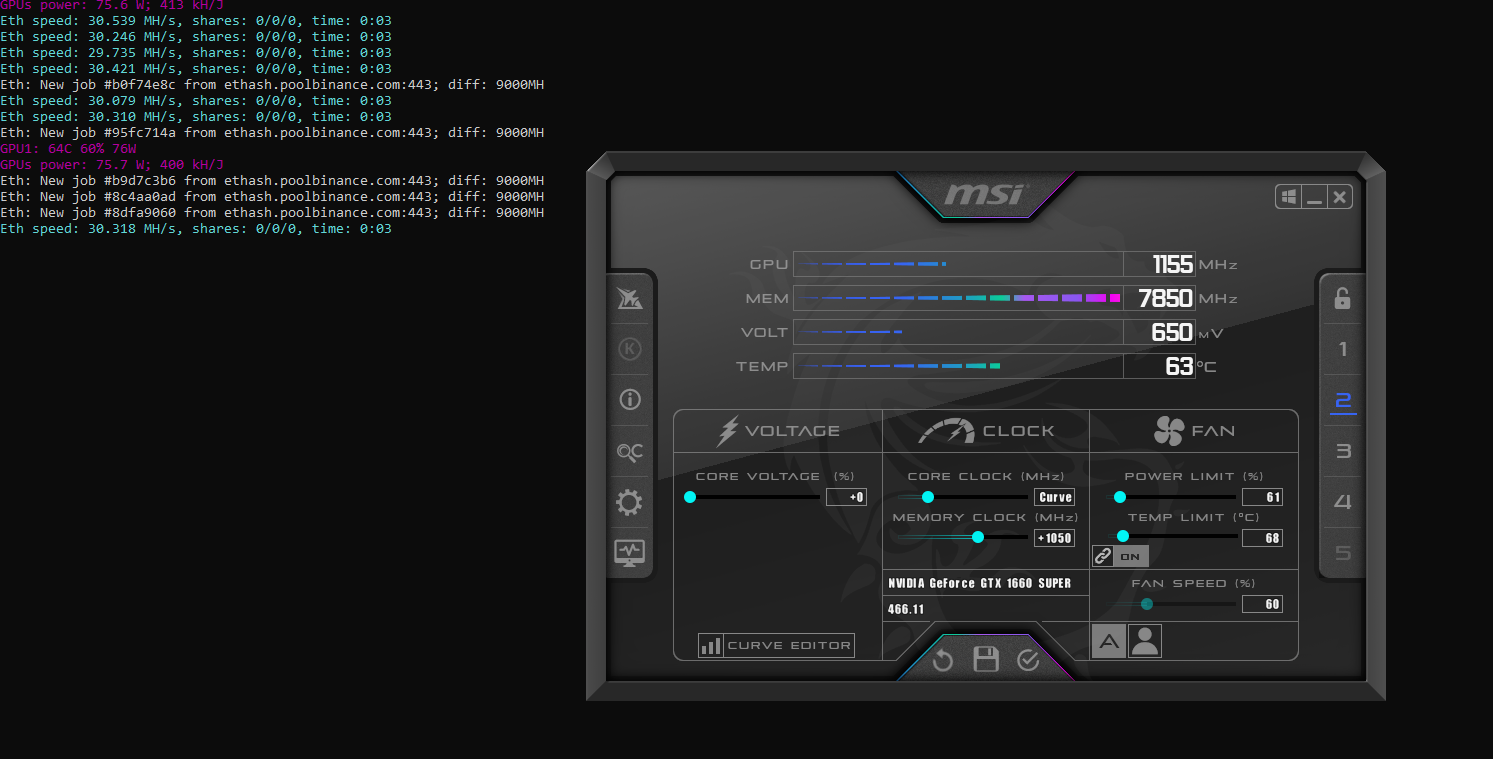The height and width of the screenshot is (759, 1493).
Task: Select profile slot 2
Action: click(x=1342, y=401)
